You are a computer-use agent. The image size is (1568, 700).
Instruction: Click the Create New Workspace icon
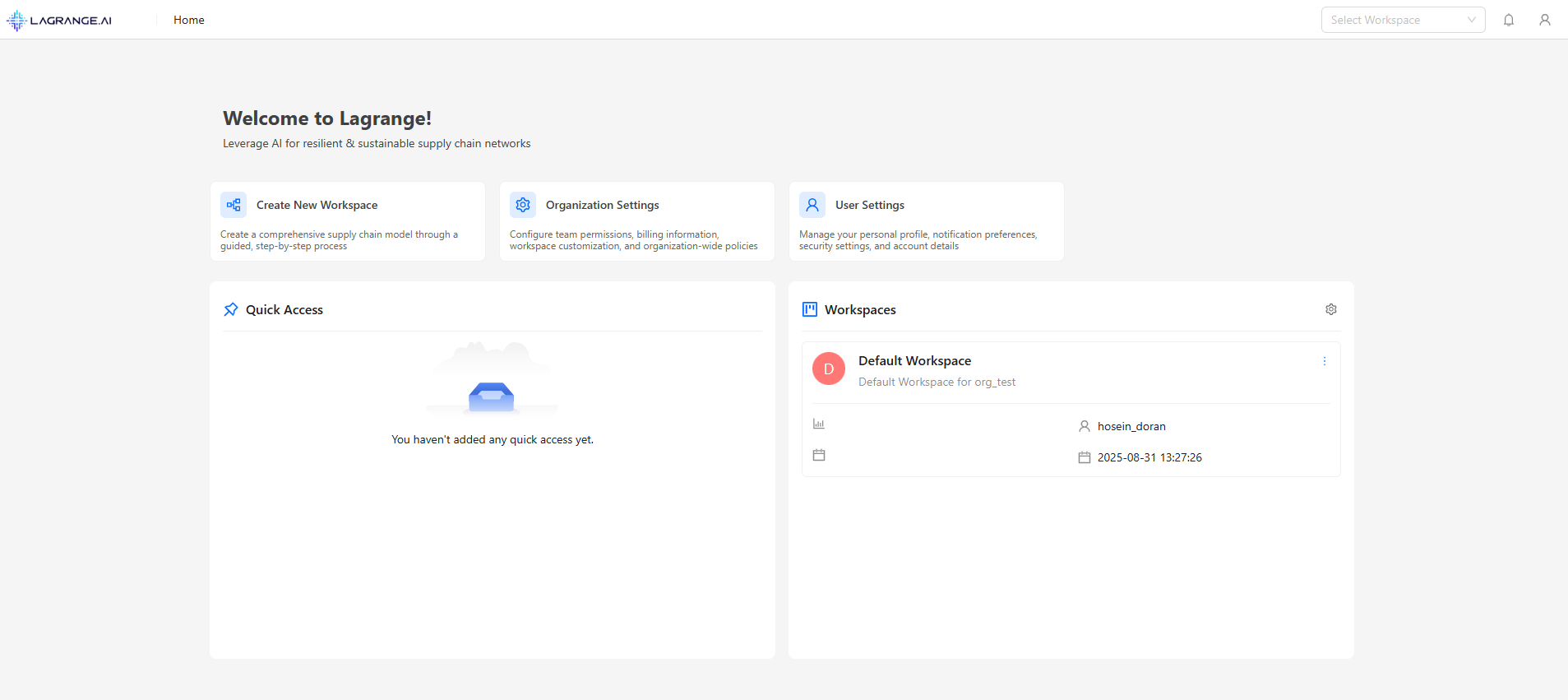(234, 205)
